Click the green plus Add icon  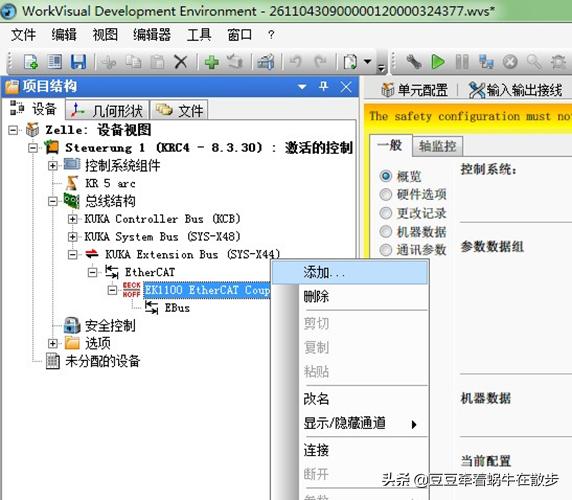212,62
